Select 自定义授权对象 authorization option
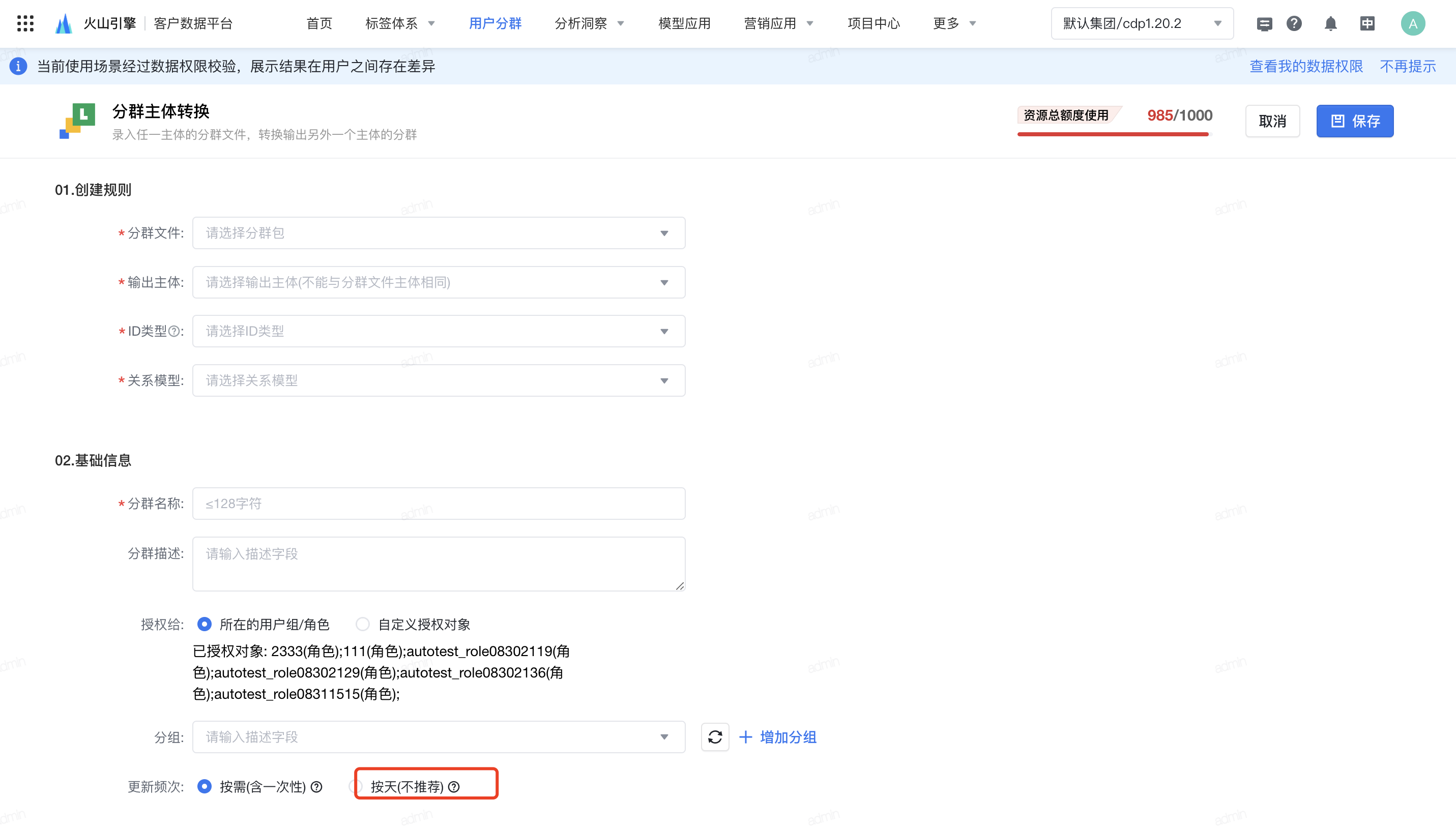1456x827 pixels. click(x=362, y=625)
